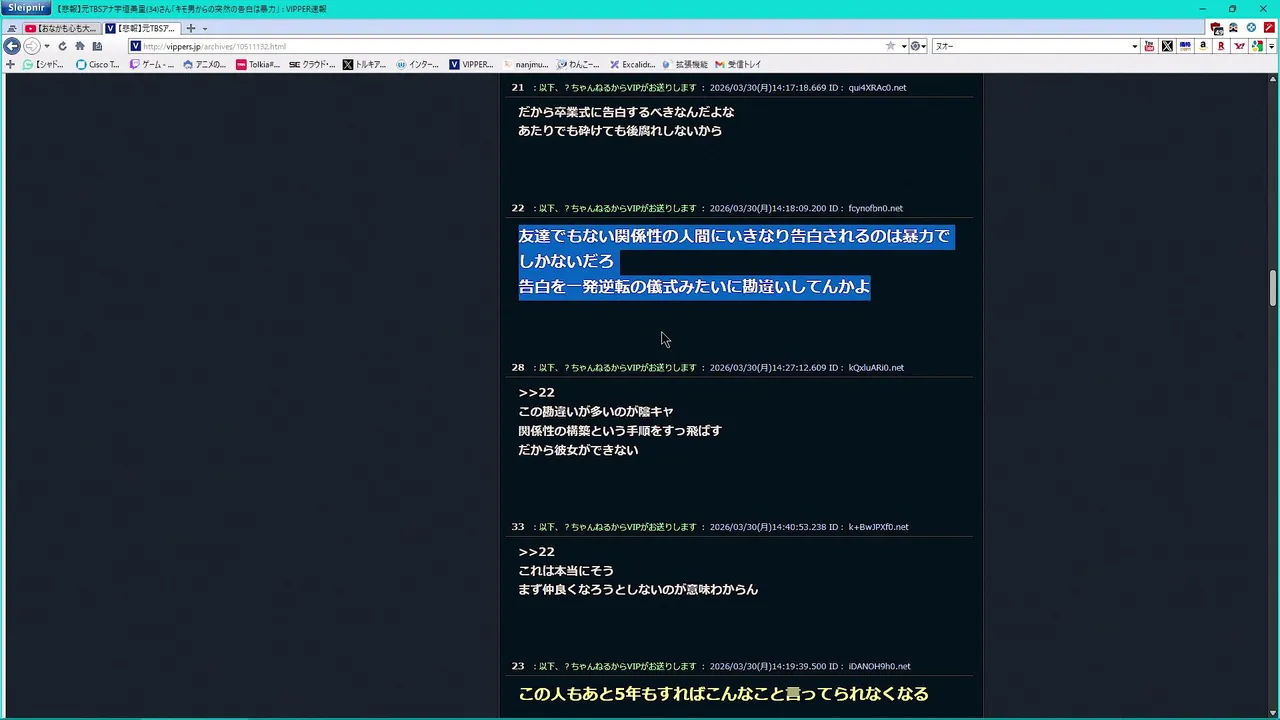Open the クラウド bookmark

tap(312, 64)
